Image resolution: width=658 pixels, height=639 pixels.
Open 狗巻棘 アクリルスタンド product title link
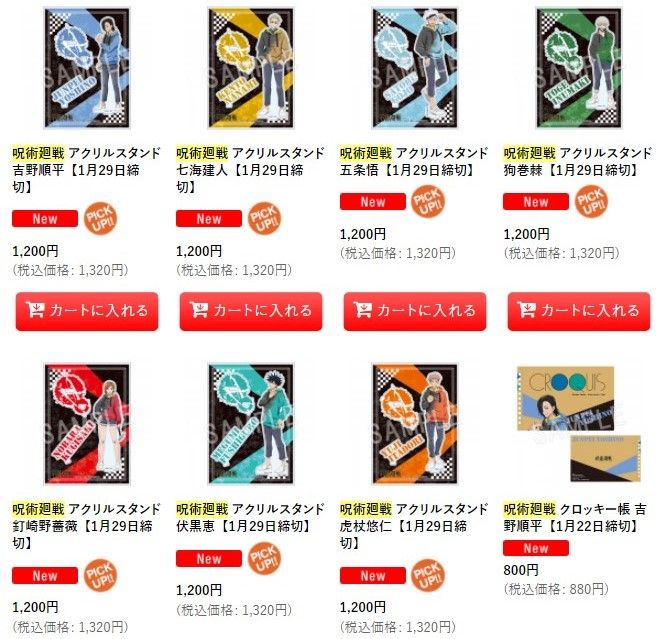[577, 162]
